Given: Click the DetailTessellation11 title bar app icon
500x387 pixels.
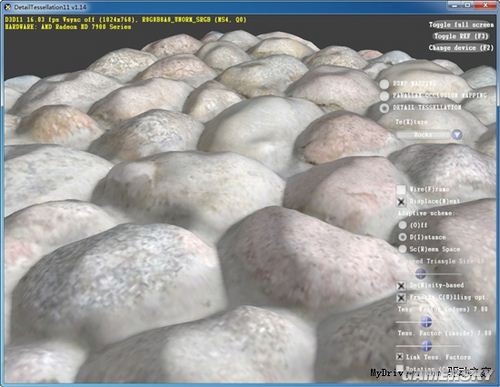Looking at the screenshot, I should pos(8,7).
